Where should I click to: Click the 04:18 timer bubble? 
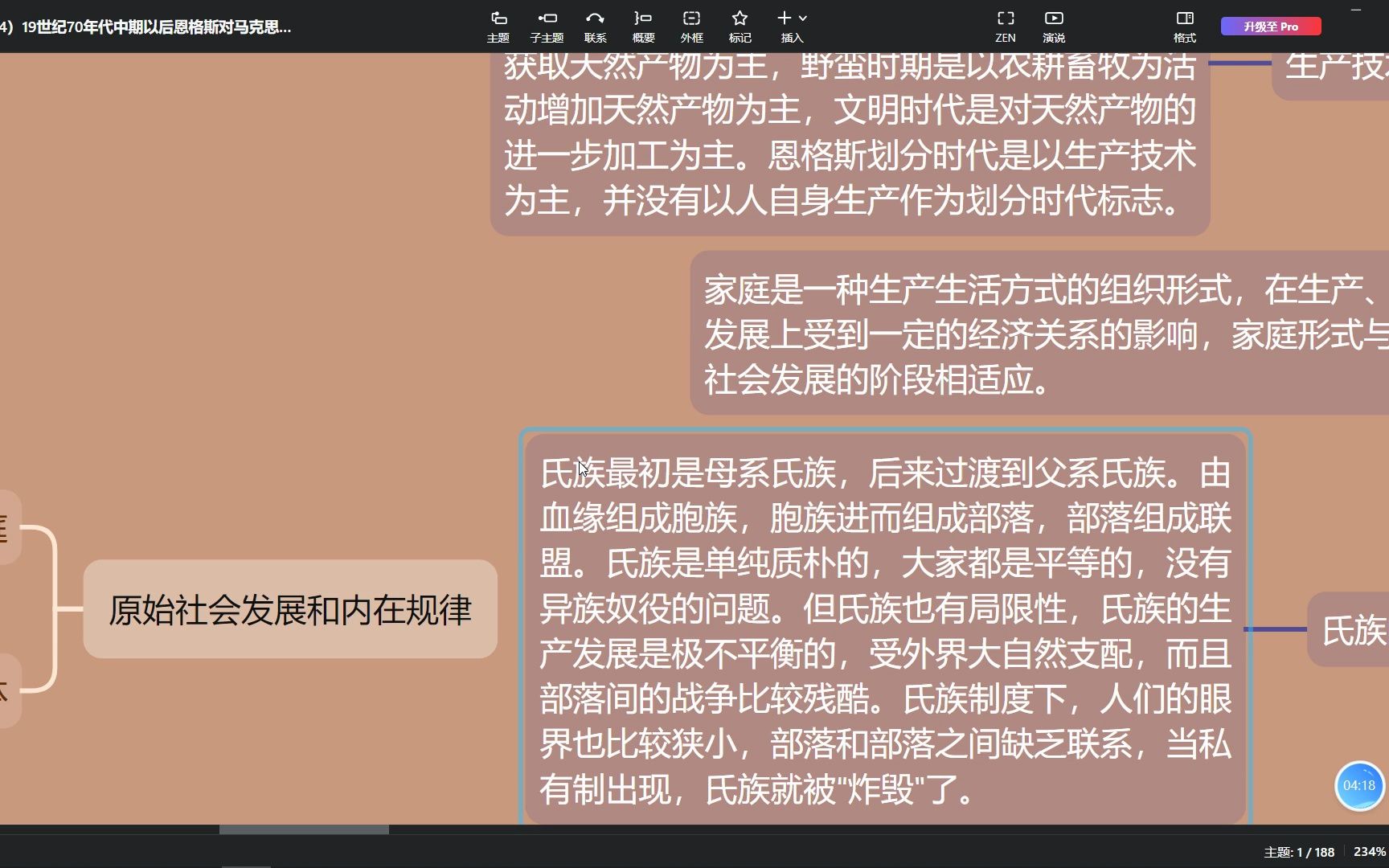point(1358,785)
